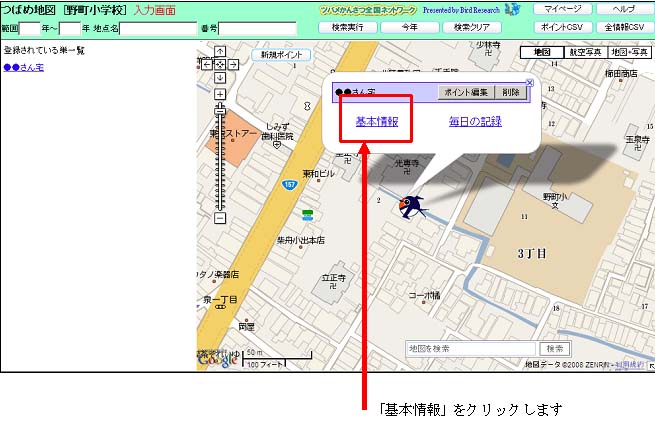Close the info balloon with the X
Viewport: 655px width, 421px height.
click(x=530, y=83)
